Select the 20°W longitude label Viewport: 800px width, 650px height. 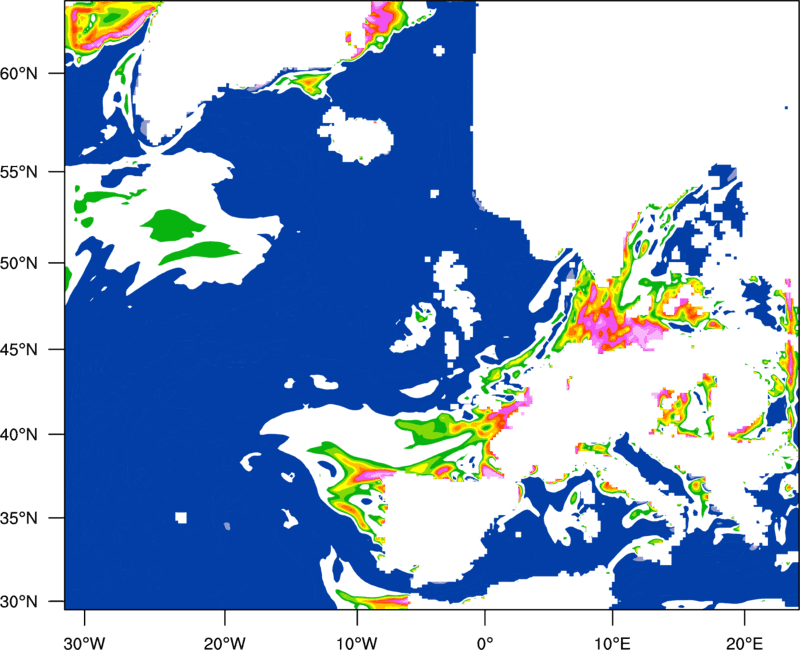point(224,643)
